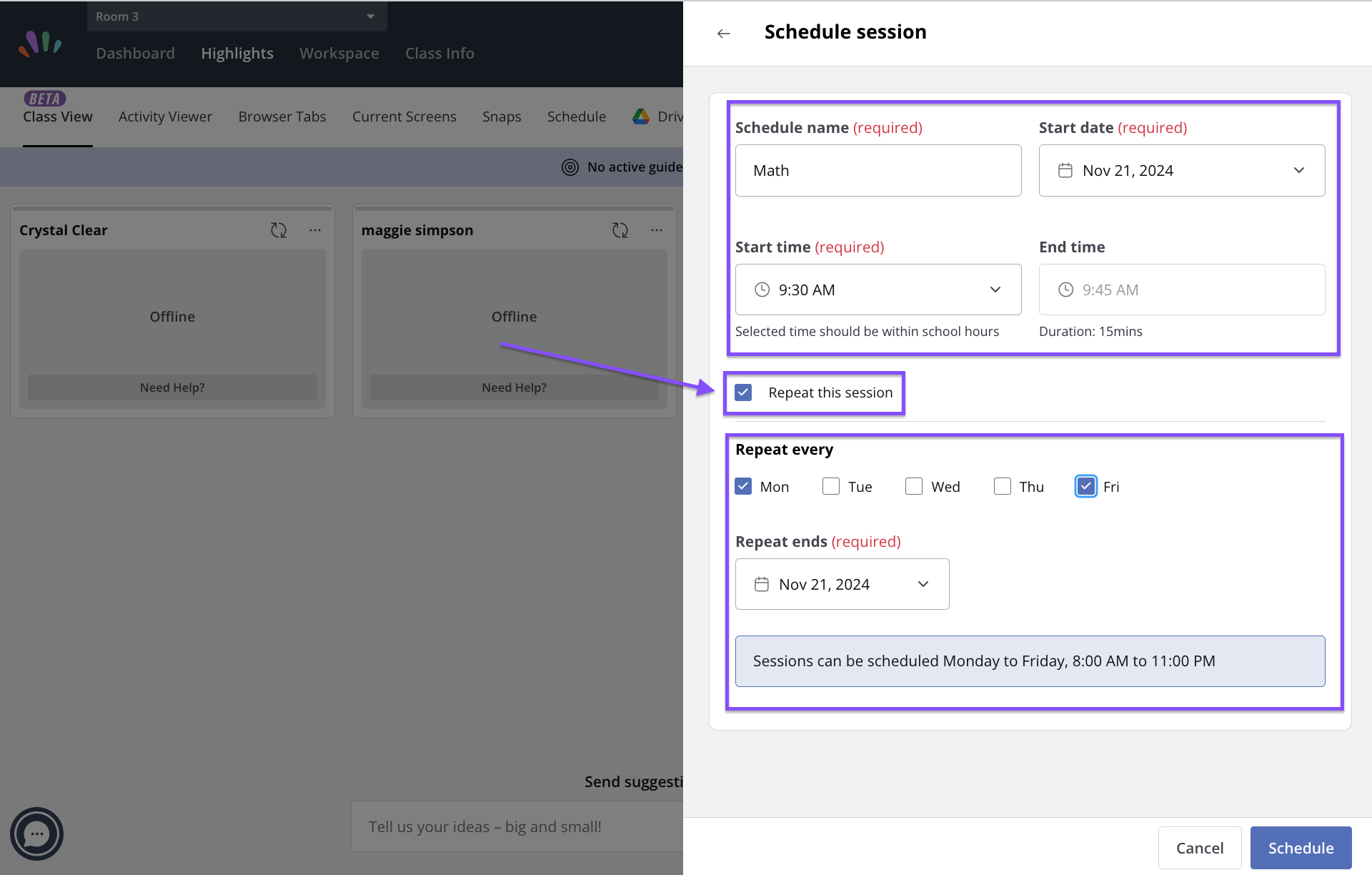Switch to the Snaps tab
Image resolution: width=1372 pixels, height=875 pixels.
(502, 117)
